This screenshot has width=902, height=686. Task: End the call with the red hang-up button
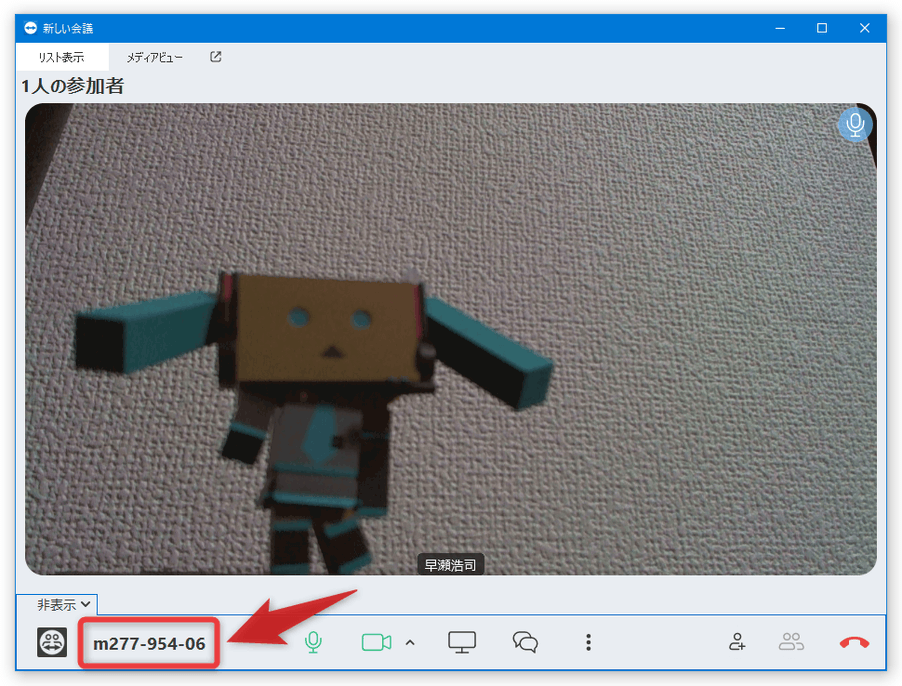click(854, 642)
